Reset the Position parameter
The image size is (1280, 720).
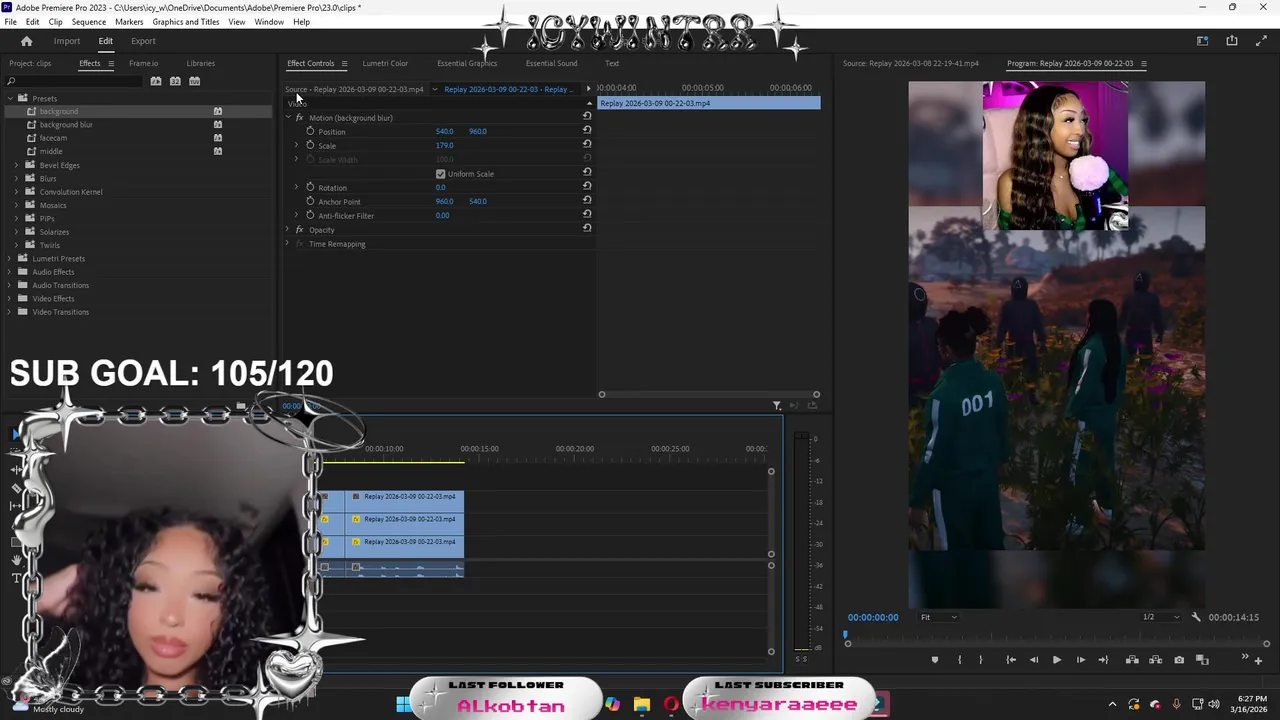[587, 131]
